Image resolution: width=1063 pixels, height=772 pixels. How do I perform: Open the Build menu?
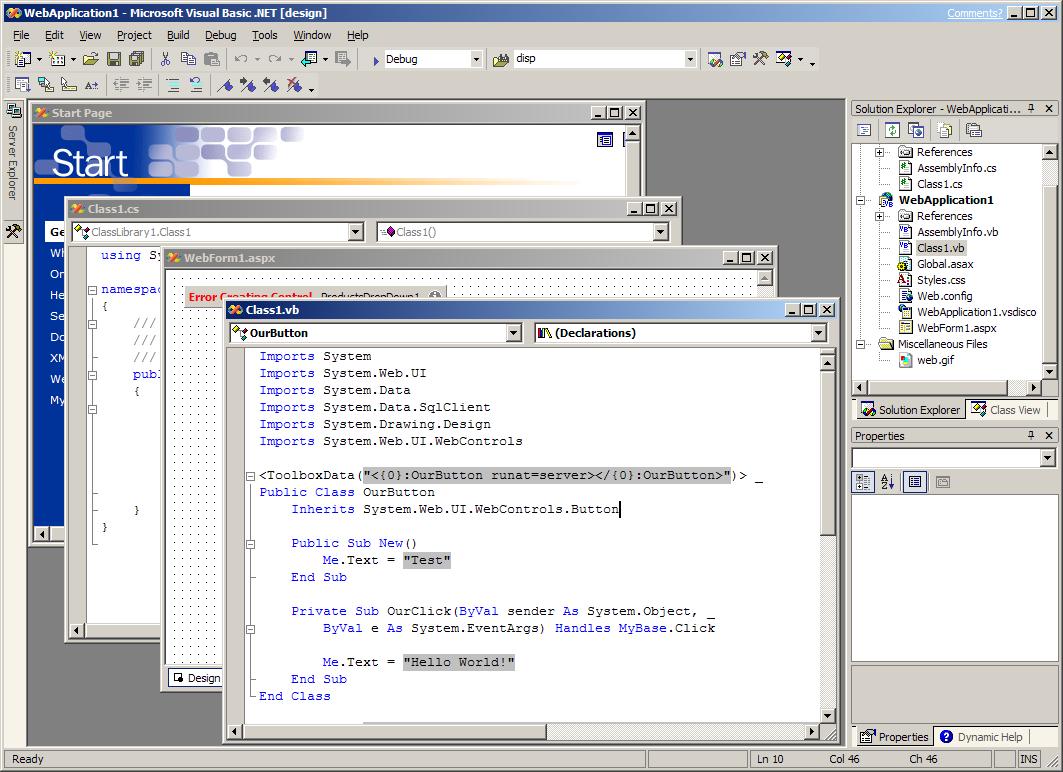tap(178, 35)
